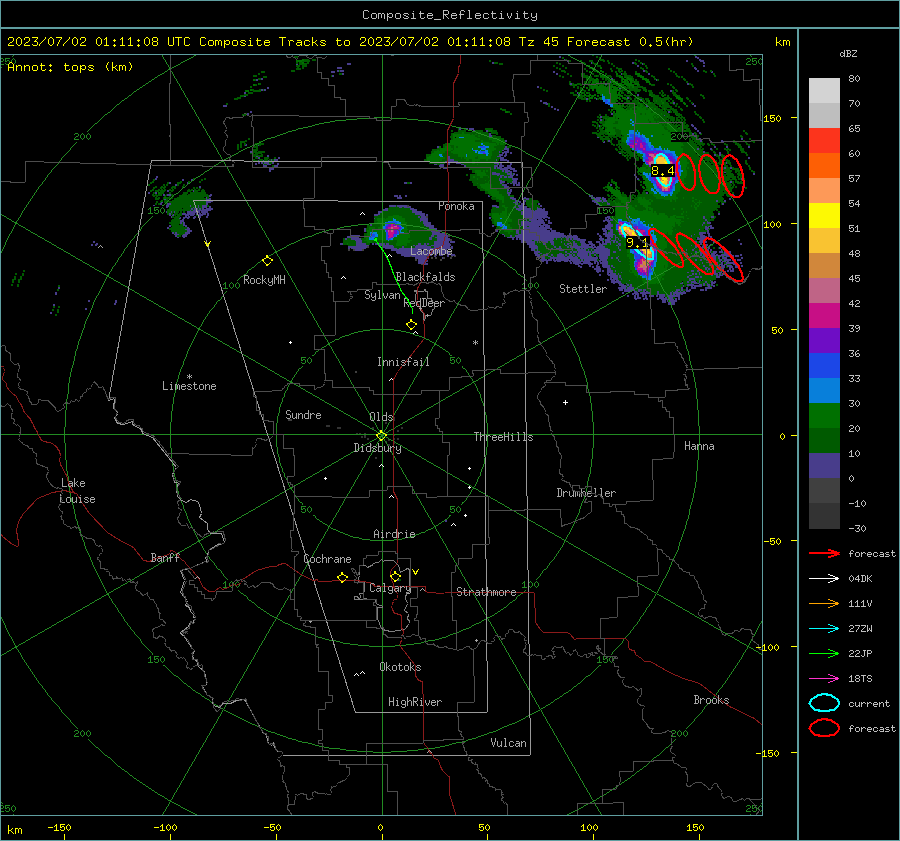Image resolution: width=900 pixels, height=841 pixels.
Task: Click the Banff town label
Action: click(165, 558)
